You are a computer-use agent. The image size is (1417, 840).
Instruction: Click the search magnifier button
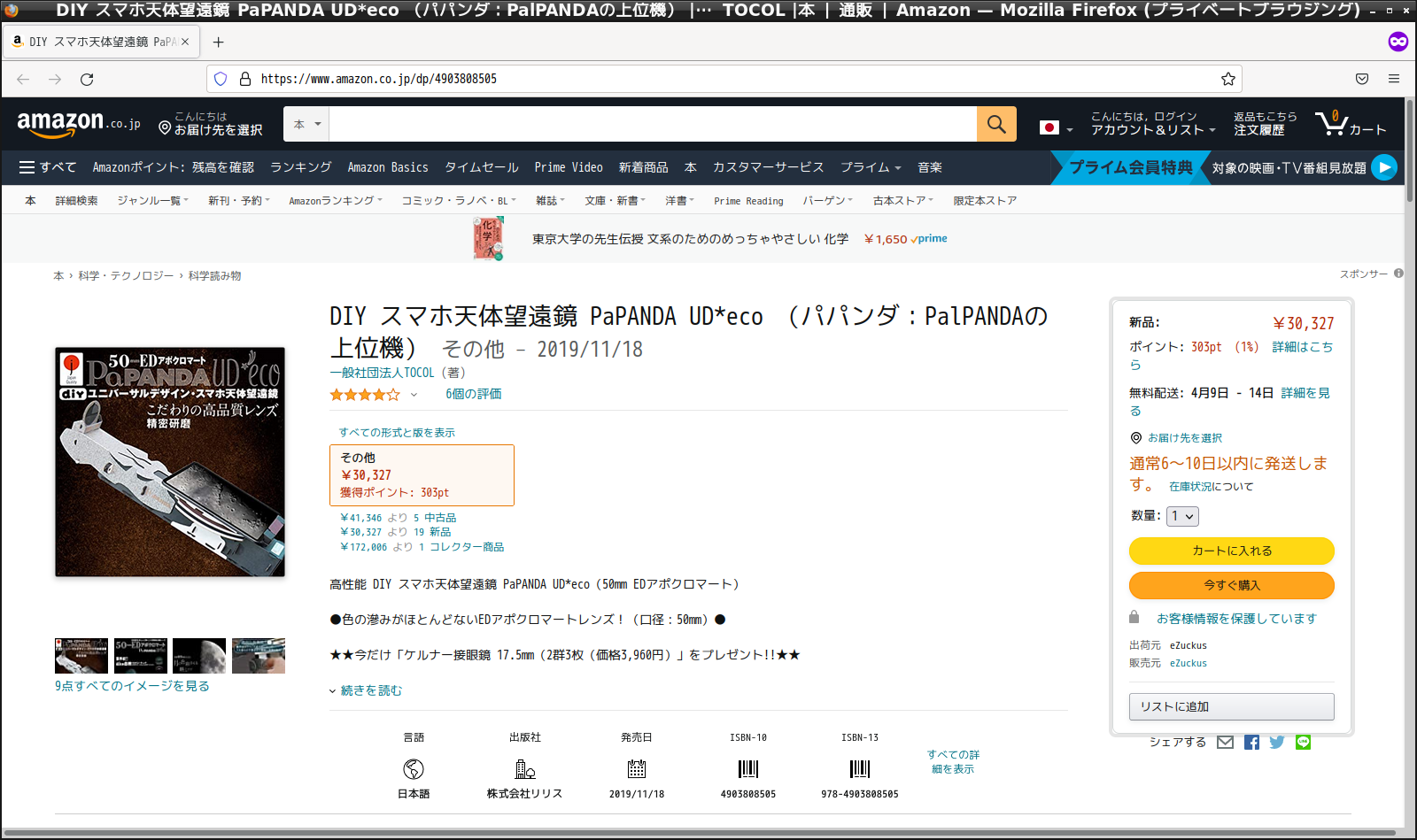(x=996, y=124)
